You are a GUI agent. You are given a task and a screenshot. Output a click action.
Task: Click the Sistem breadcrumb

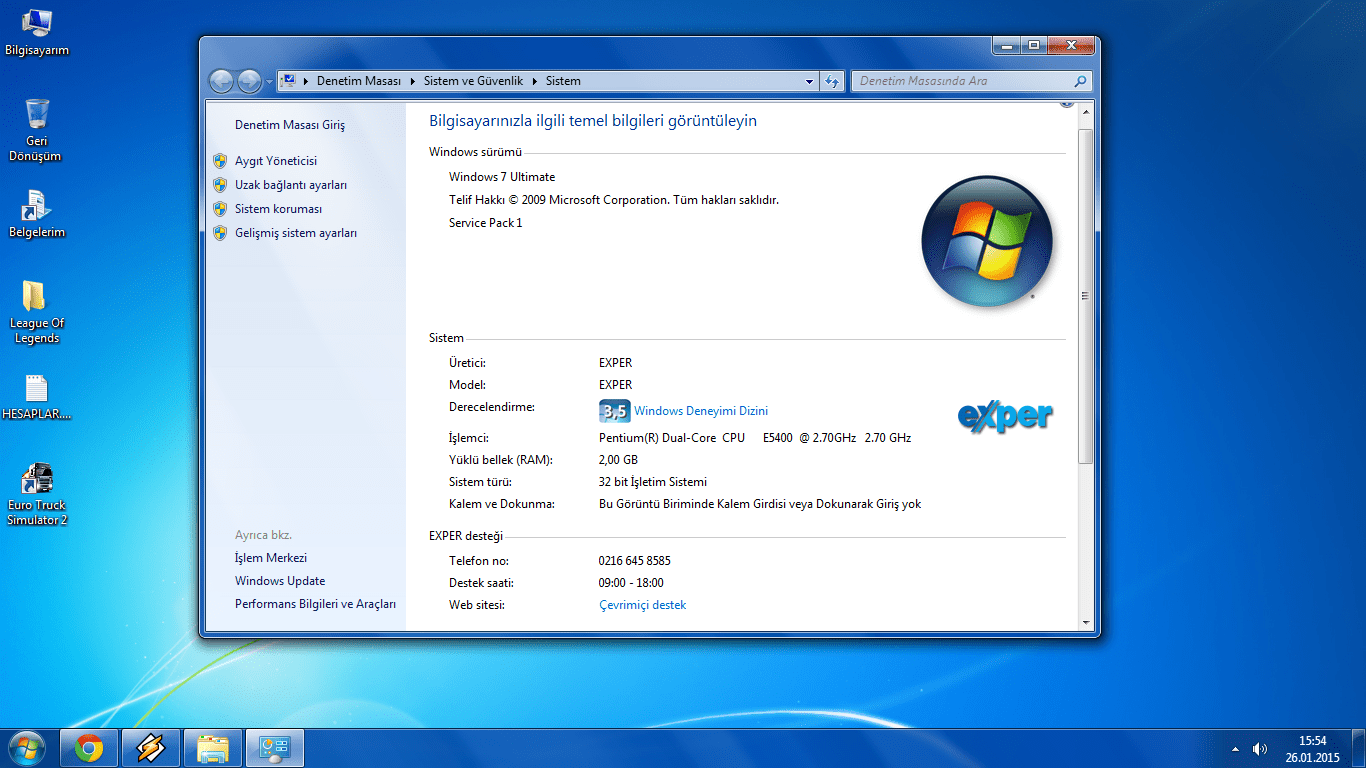(563, 81)
